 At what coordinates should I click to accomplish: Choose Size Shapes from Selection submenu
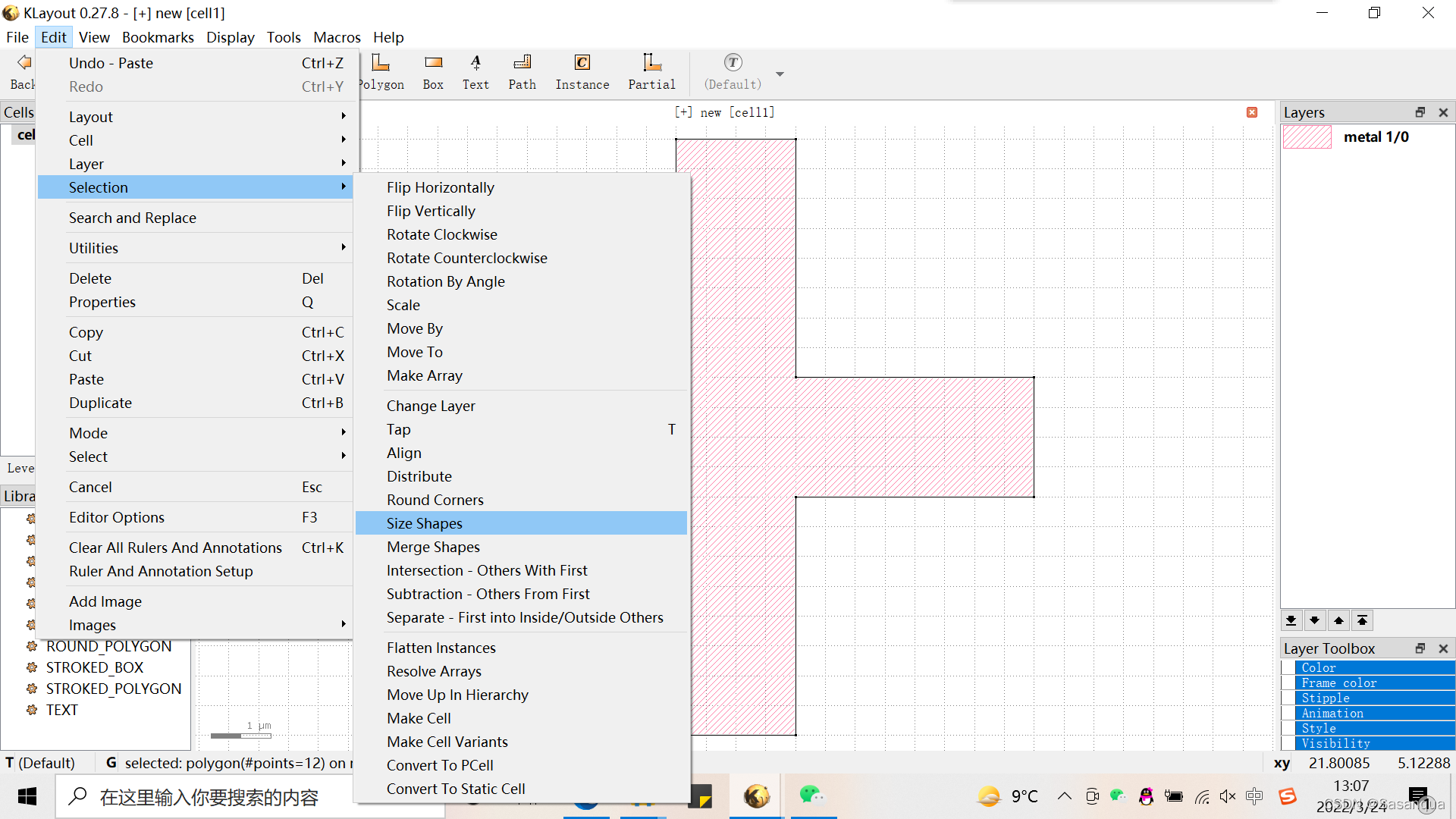425,523
